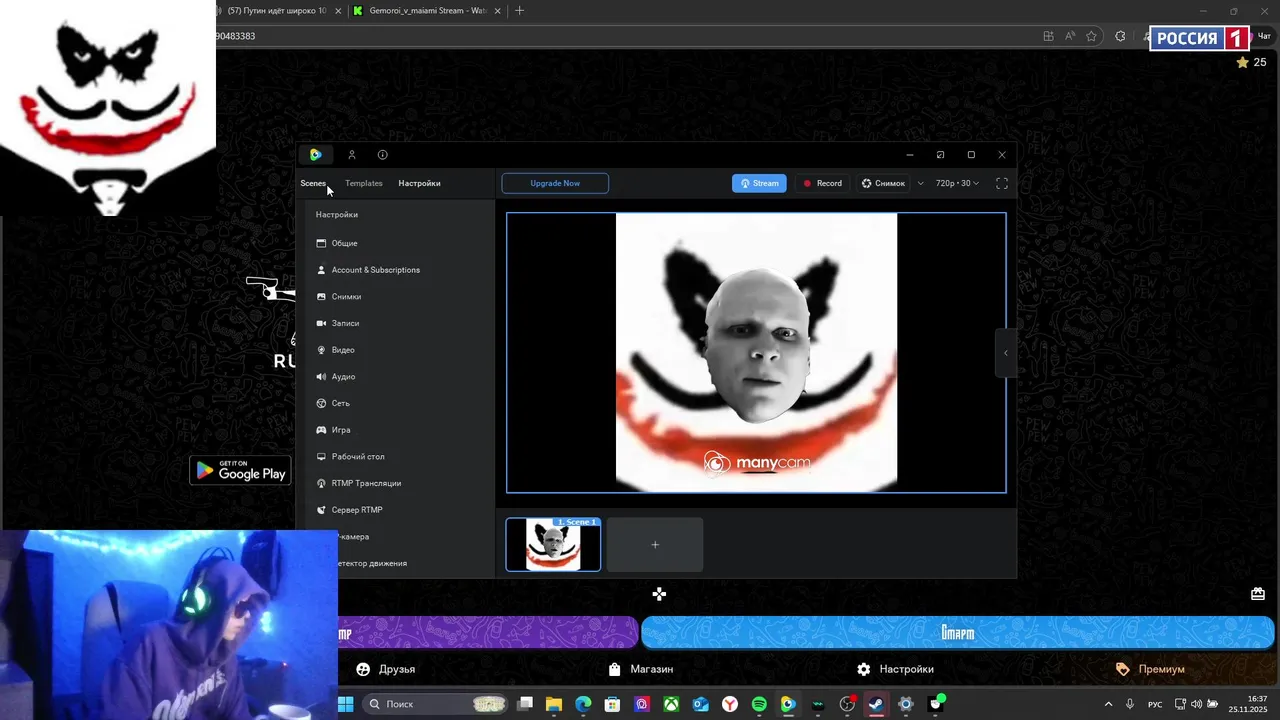Switch to the Scenes tab
This screenshot has width=1280, height=720.
pyautogui.click(x=313, y=183)
